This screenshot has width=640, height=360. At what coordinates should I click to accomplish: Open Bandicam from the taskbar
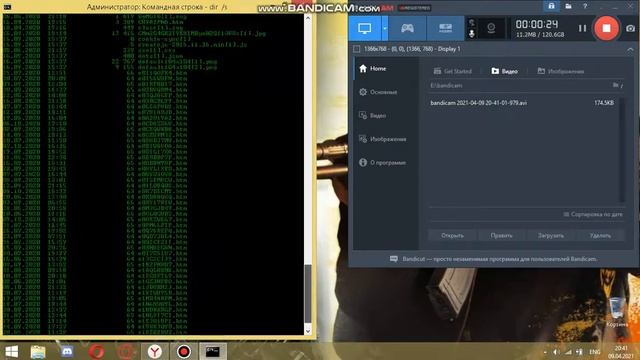tap(184, 351)
